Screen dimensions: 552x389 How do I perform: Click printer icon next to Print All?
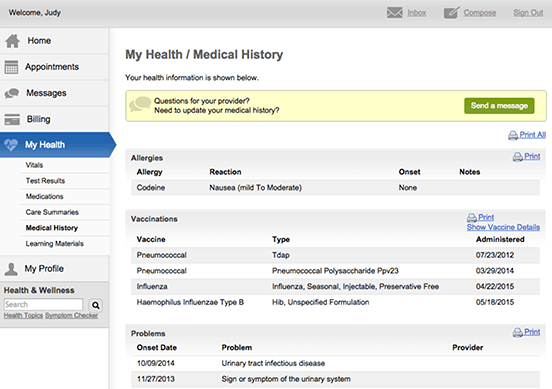click(x=513, y=135)
